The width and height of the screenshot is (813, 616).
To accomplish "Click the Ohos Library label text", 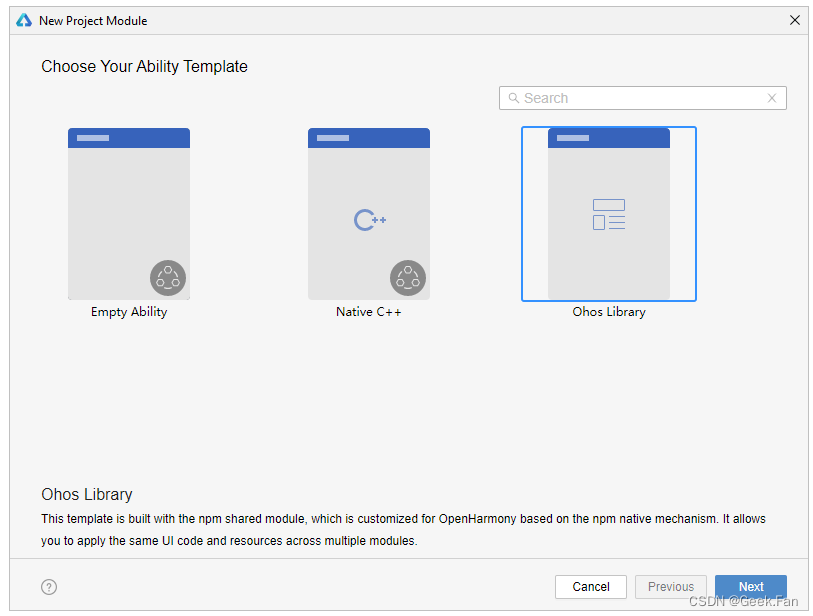I will (608, 311).
